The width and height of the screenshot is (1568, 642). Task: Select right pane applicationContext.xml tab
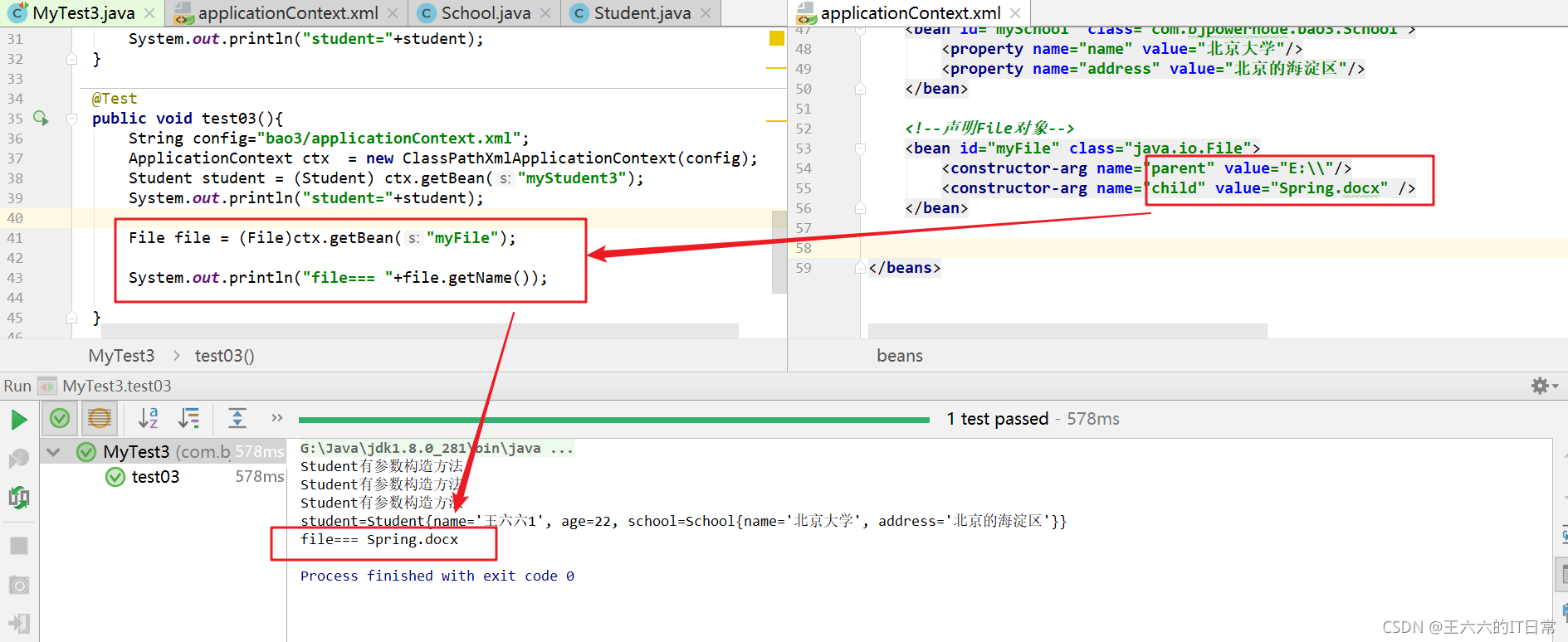[x=911, y=13]
